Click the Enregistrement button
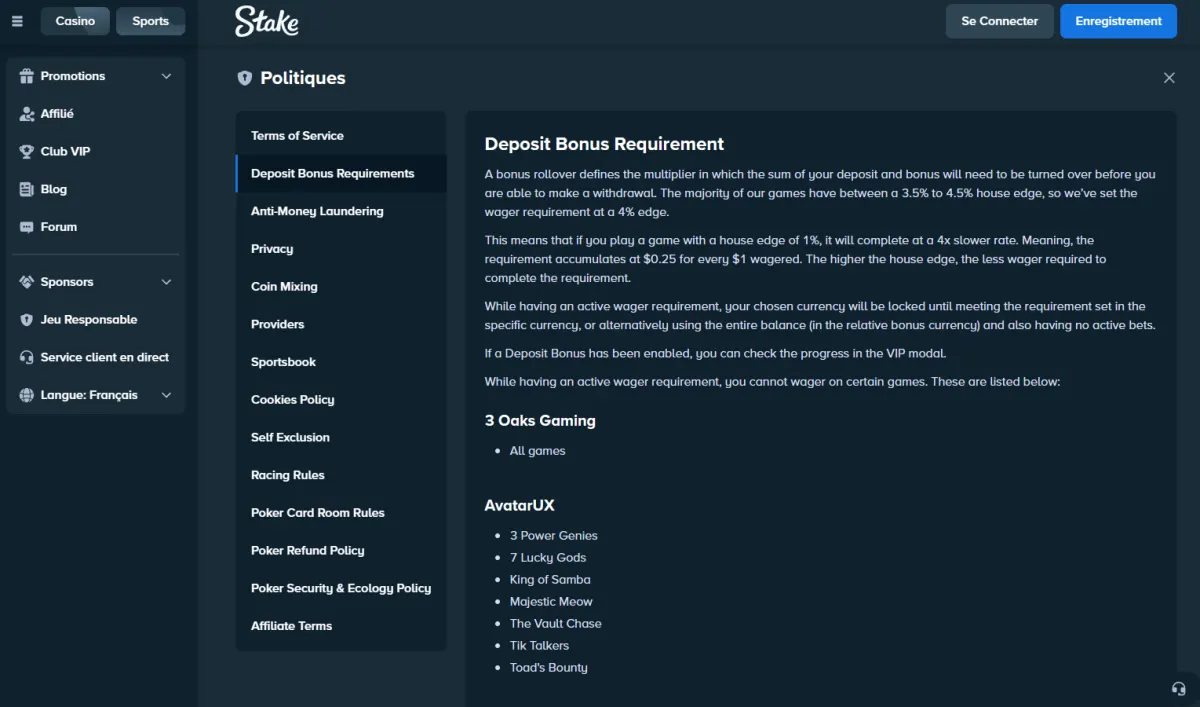Screen dimensions: 1200x707 1119,21
